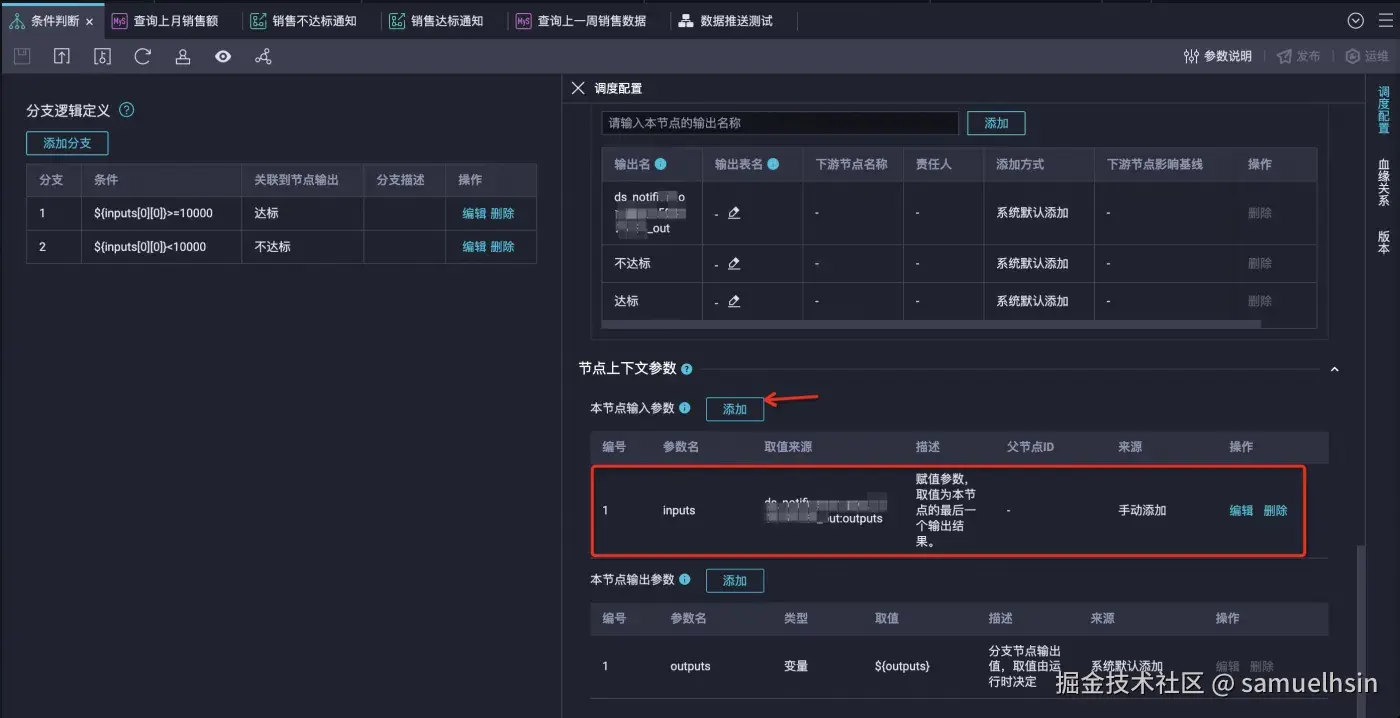
Task: Close the 条件判断 tab
Action: pyautogui.click(x=89, y=21)
